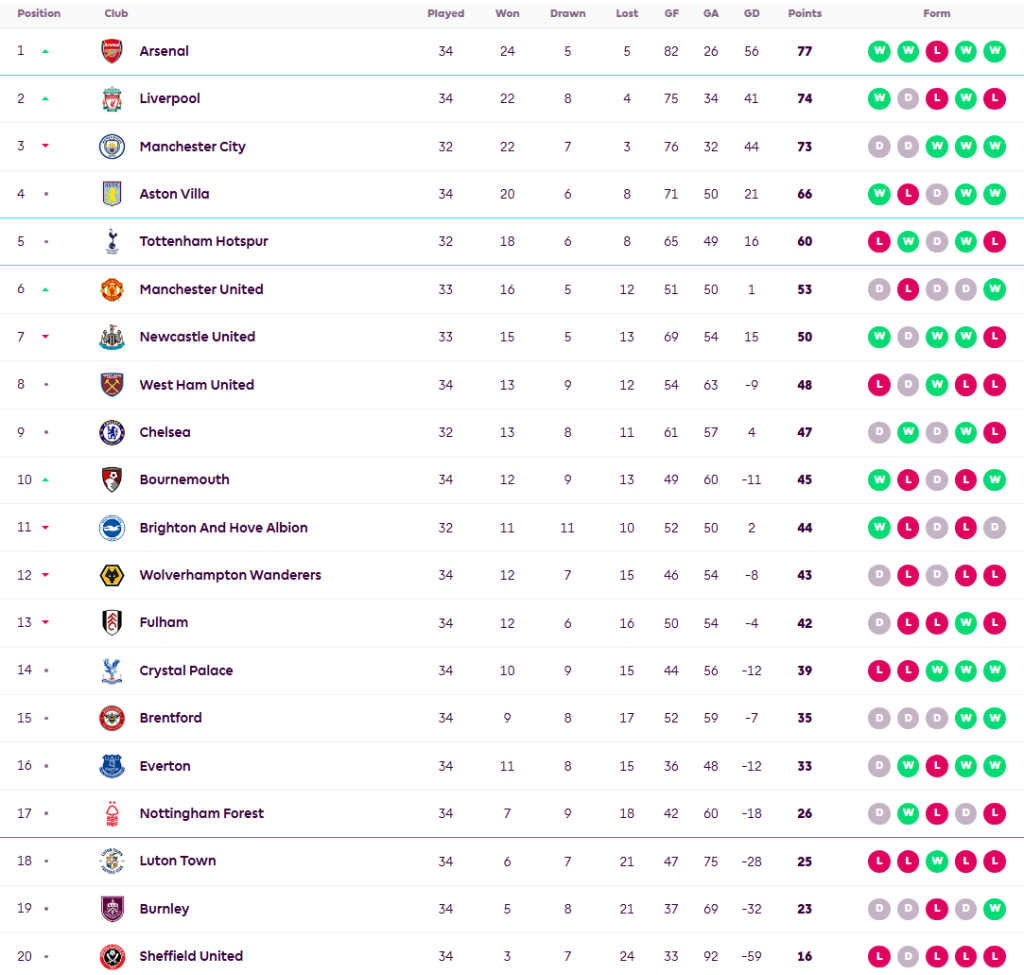Click Luton Town's green W form circle
Image resolution: width=1024 pixels, height=975 pixels.
(x=936, y=861)
